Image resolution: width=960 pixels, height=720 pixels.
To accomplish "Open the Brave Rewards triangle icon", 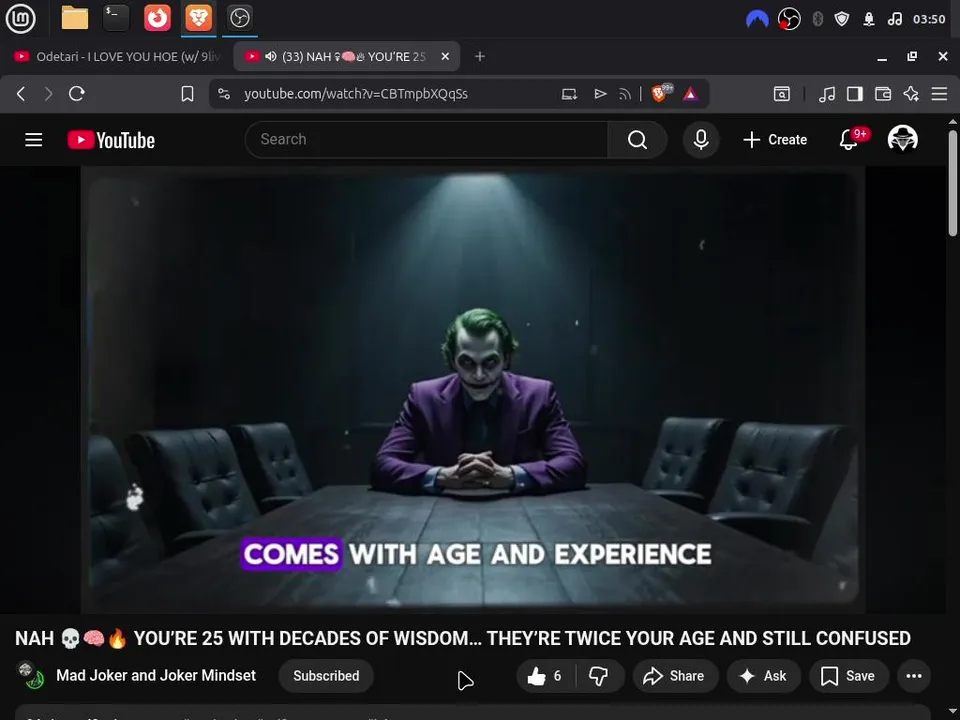I will click(691, 94).
